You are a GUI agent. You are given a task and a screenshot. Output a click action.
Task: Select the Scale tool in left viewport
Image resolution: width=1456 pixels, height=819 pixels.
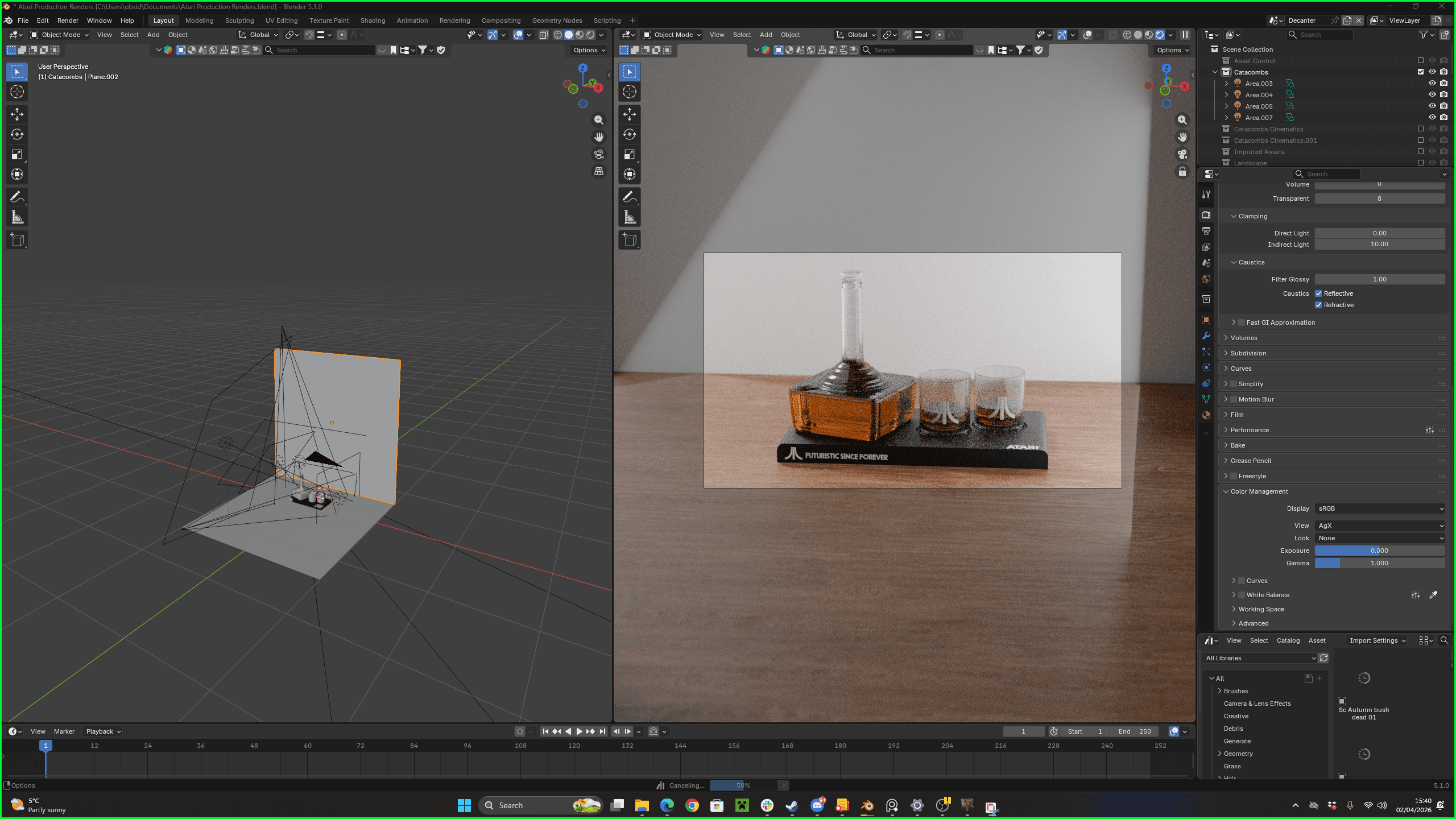pos(17,154)
